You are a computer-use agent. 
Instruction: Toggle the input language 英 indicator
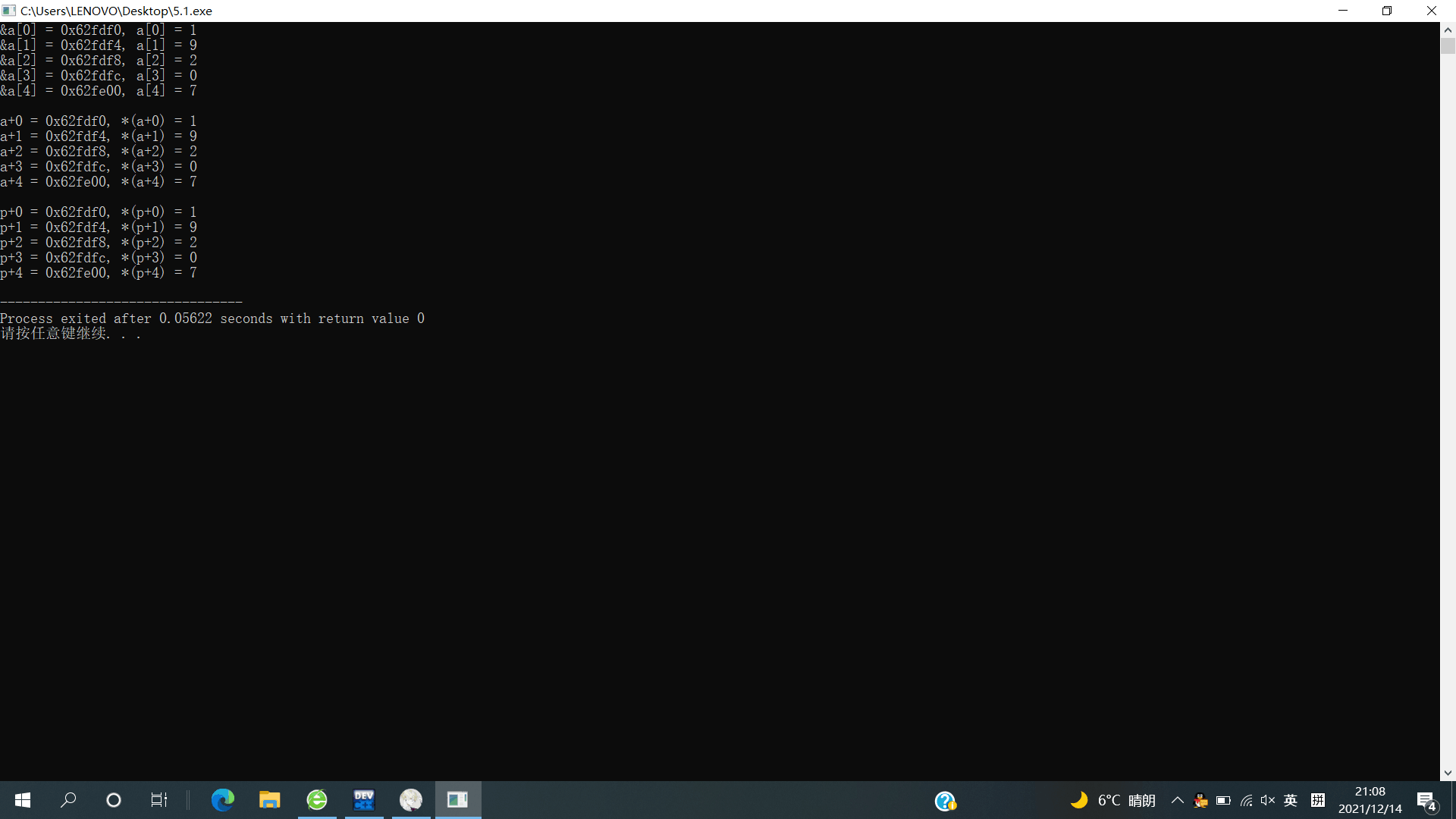pyautogui.click(x=1291, y=800)
